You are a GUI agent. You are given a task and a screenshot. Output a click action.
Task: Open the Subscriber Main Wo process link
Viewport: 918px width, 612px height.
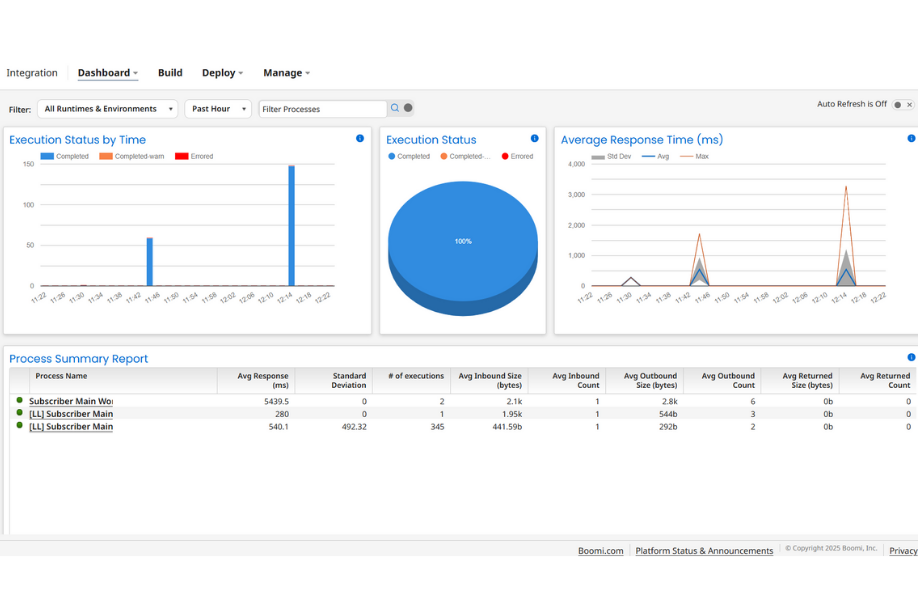(x=71, y=400)
